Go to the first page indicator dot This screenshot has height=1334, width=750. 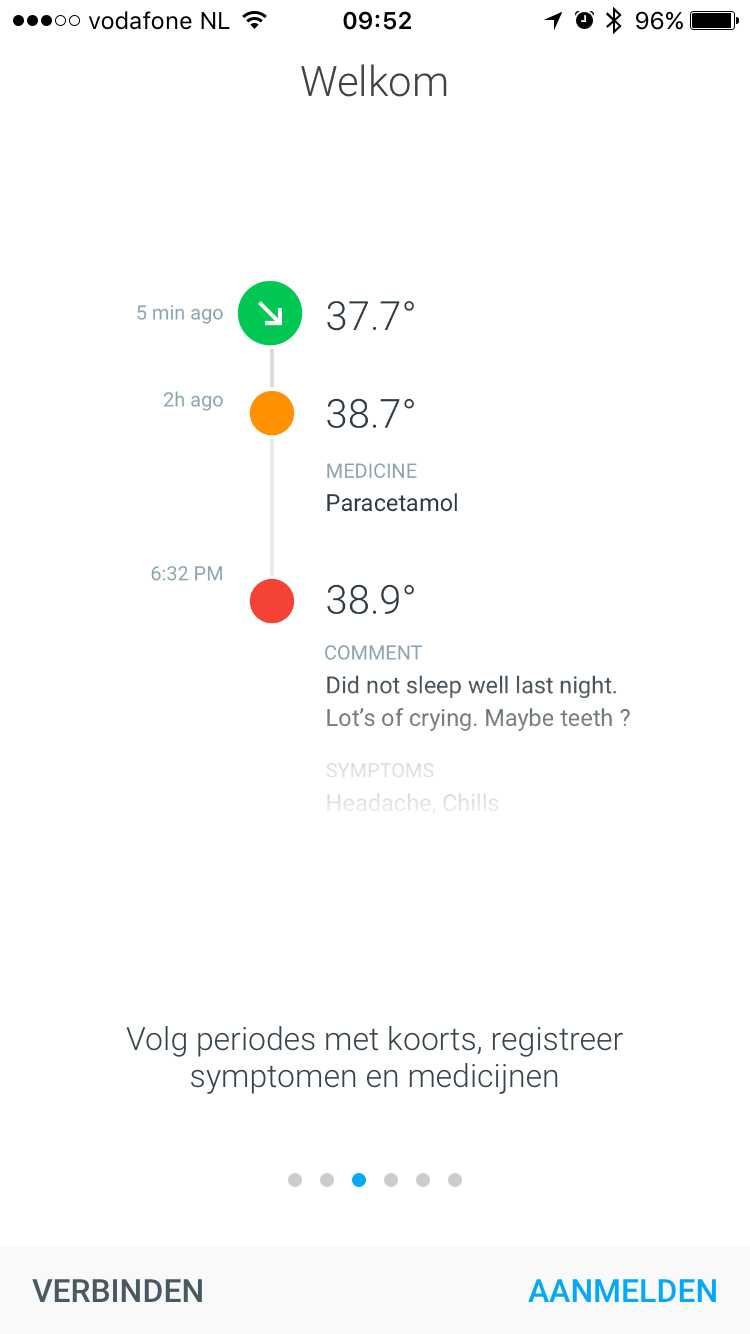(x=295, y=1180)
